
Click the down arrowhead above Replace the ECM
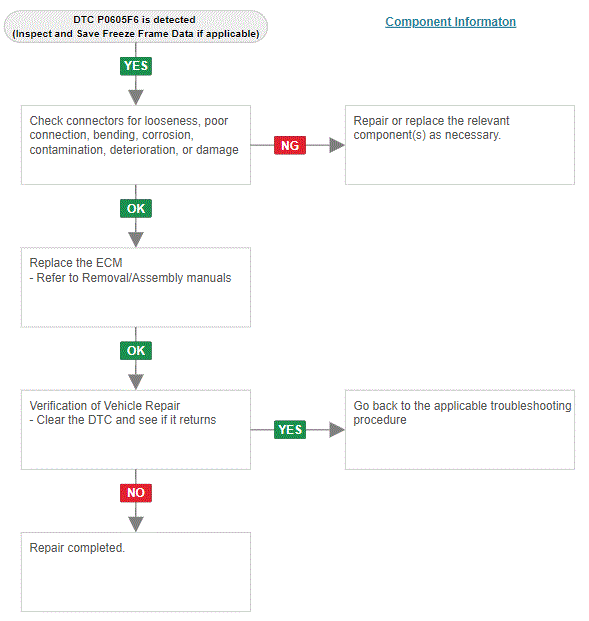tap(136, 240)
